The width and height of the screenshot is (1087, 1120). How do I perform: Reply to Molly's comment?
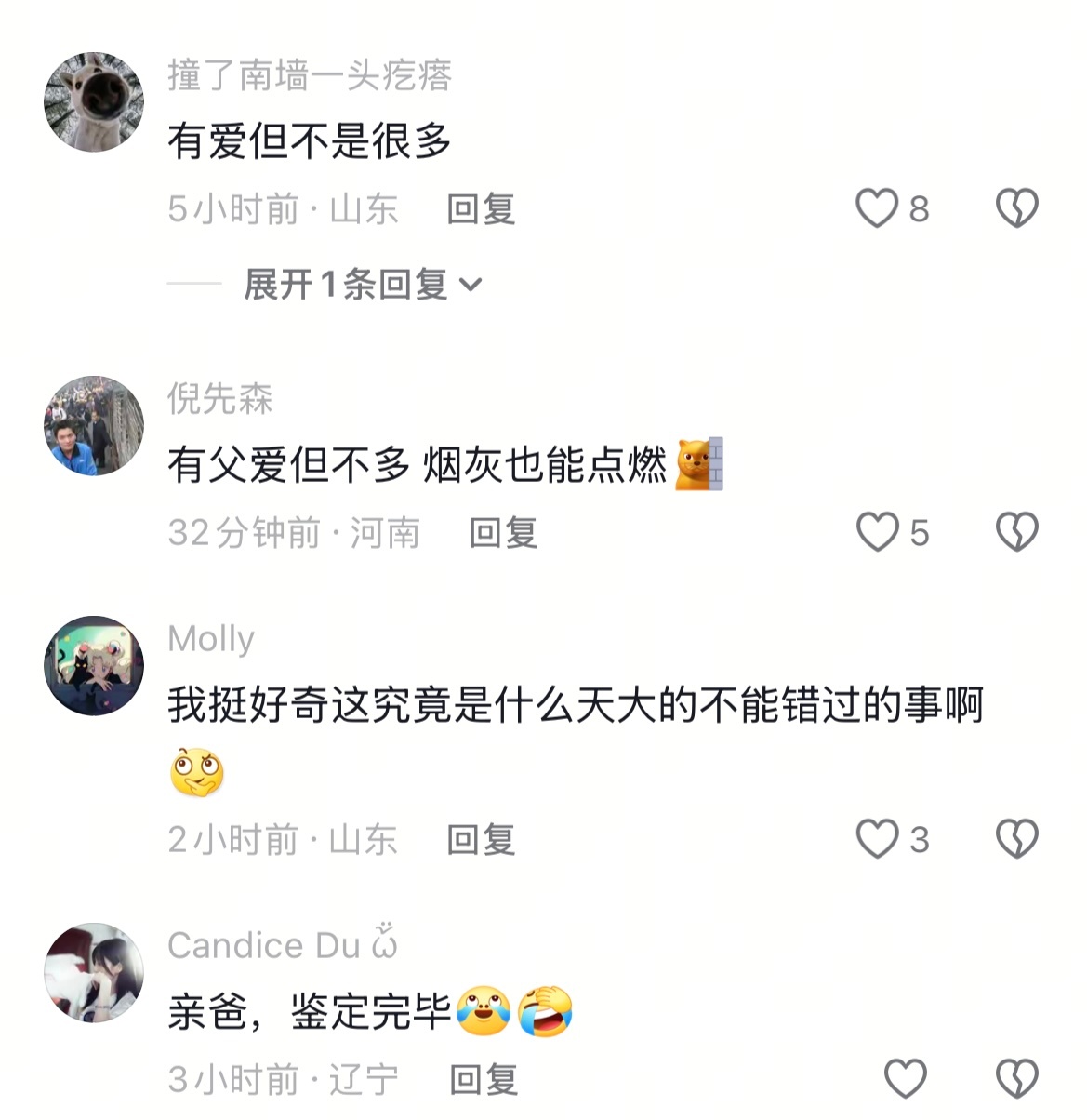pyautogui.click(x=481, y=840)
